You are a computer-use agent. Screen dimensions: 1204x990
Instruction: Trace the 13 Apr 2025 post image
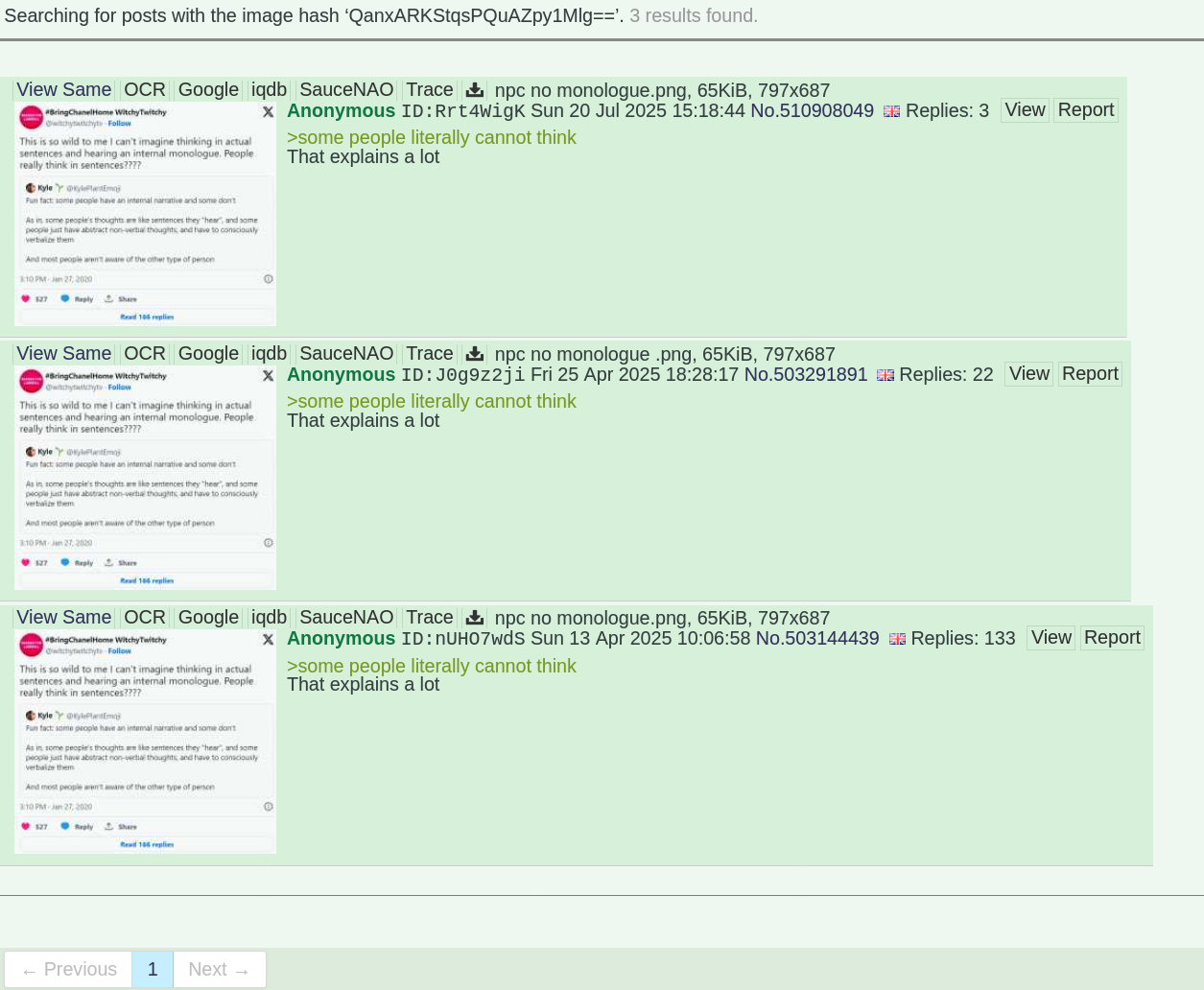(430, 617)
